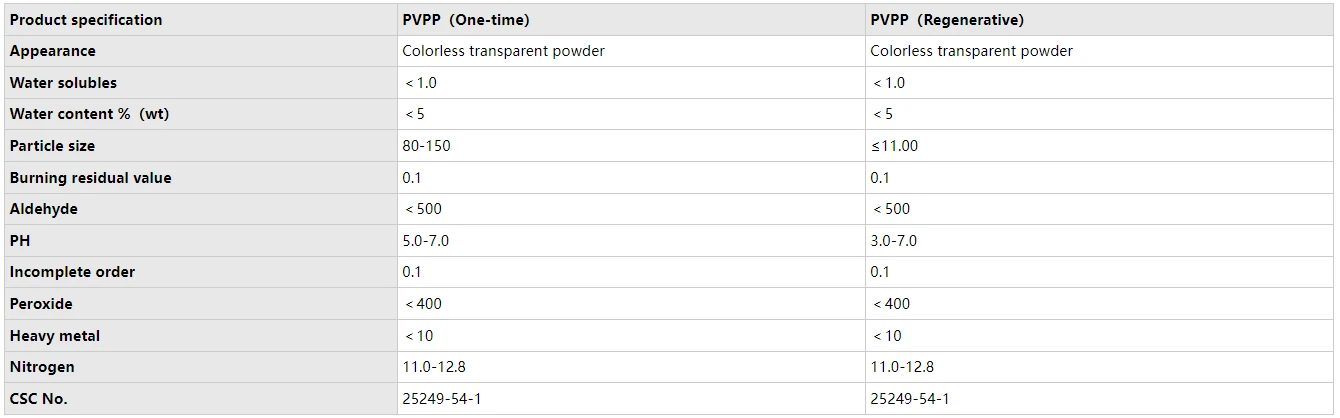Select the Product specification header cell

click(198, 20)
